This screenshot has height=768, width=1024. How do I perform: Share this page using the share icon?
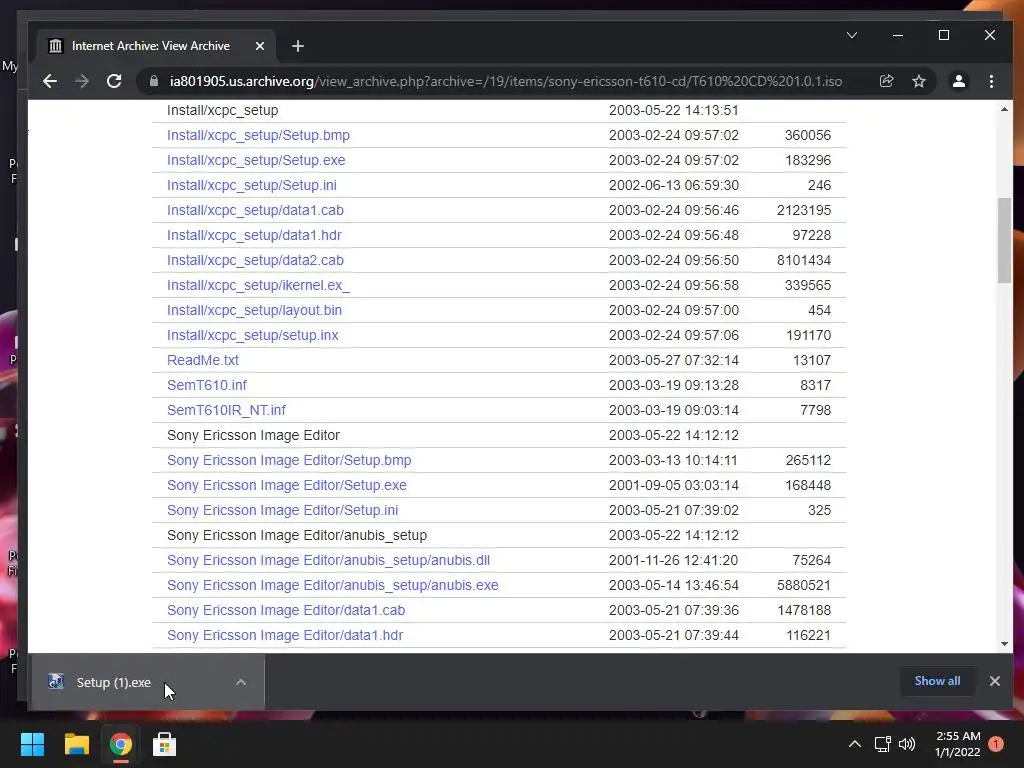click(x=886, y=81)
